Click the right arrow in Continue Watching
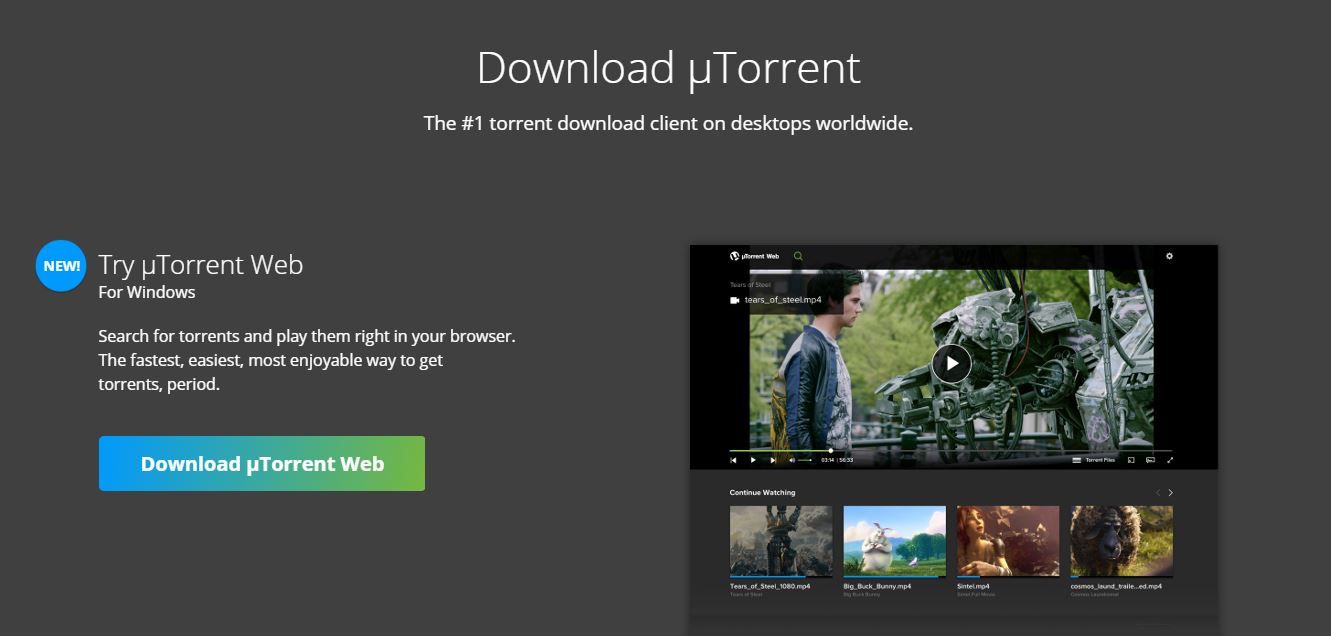 click(x=1171, y=492)
